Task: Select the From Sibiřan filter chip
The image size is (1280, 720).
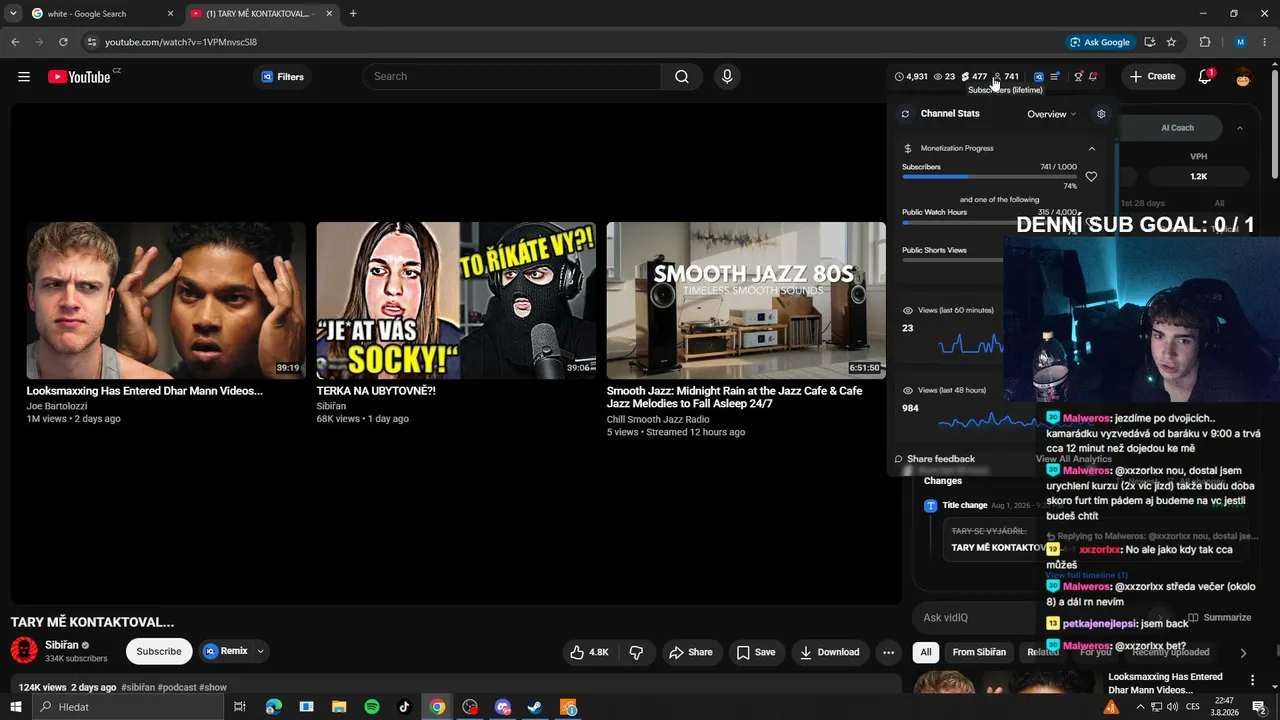Action: 979,652
